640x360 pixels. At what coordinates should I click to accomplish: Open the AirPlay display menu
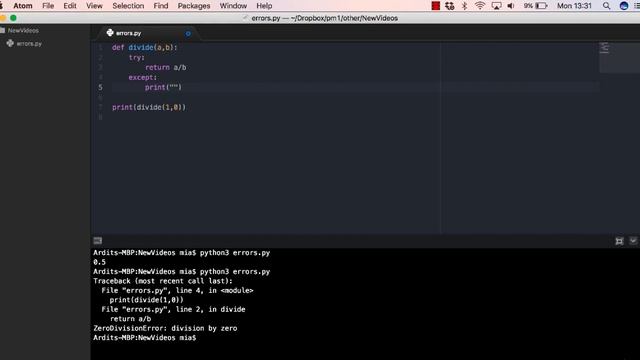(496, 6)
